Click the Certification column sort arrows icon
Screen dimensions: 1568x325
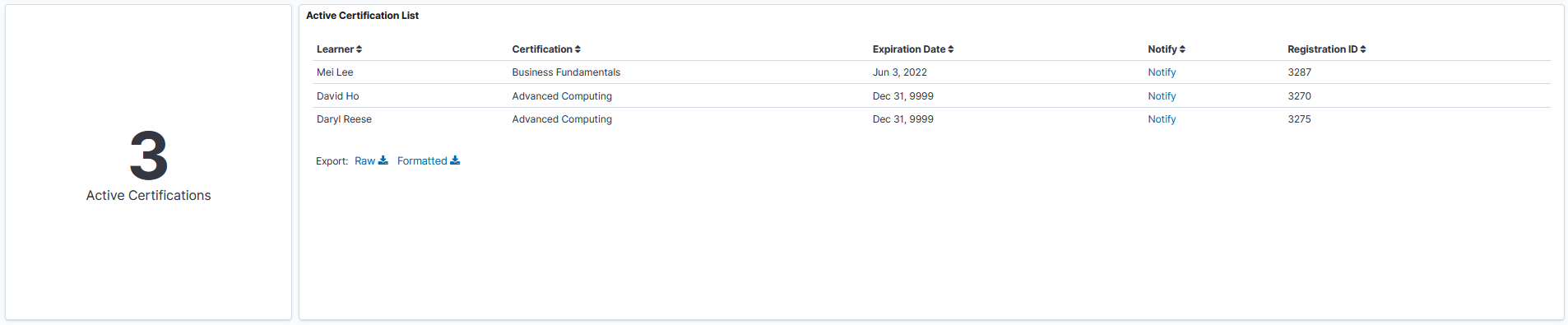click(578, 49)
